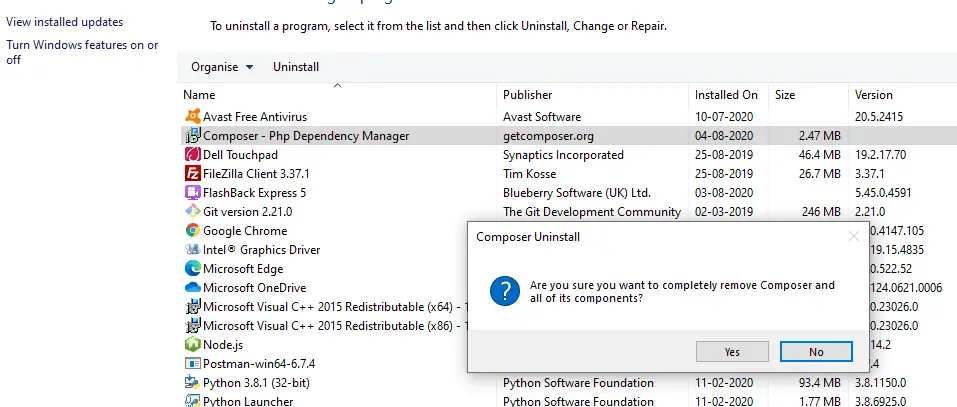Click the 246 MB size value
The image size is (957, 407).
(x=822, y=212)
